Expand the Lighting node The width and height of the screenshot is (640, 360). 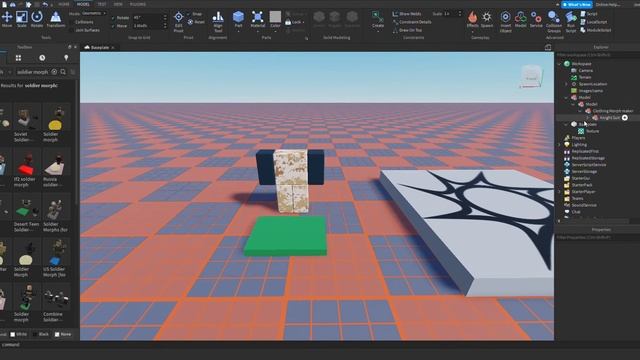point(559,144)
